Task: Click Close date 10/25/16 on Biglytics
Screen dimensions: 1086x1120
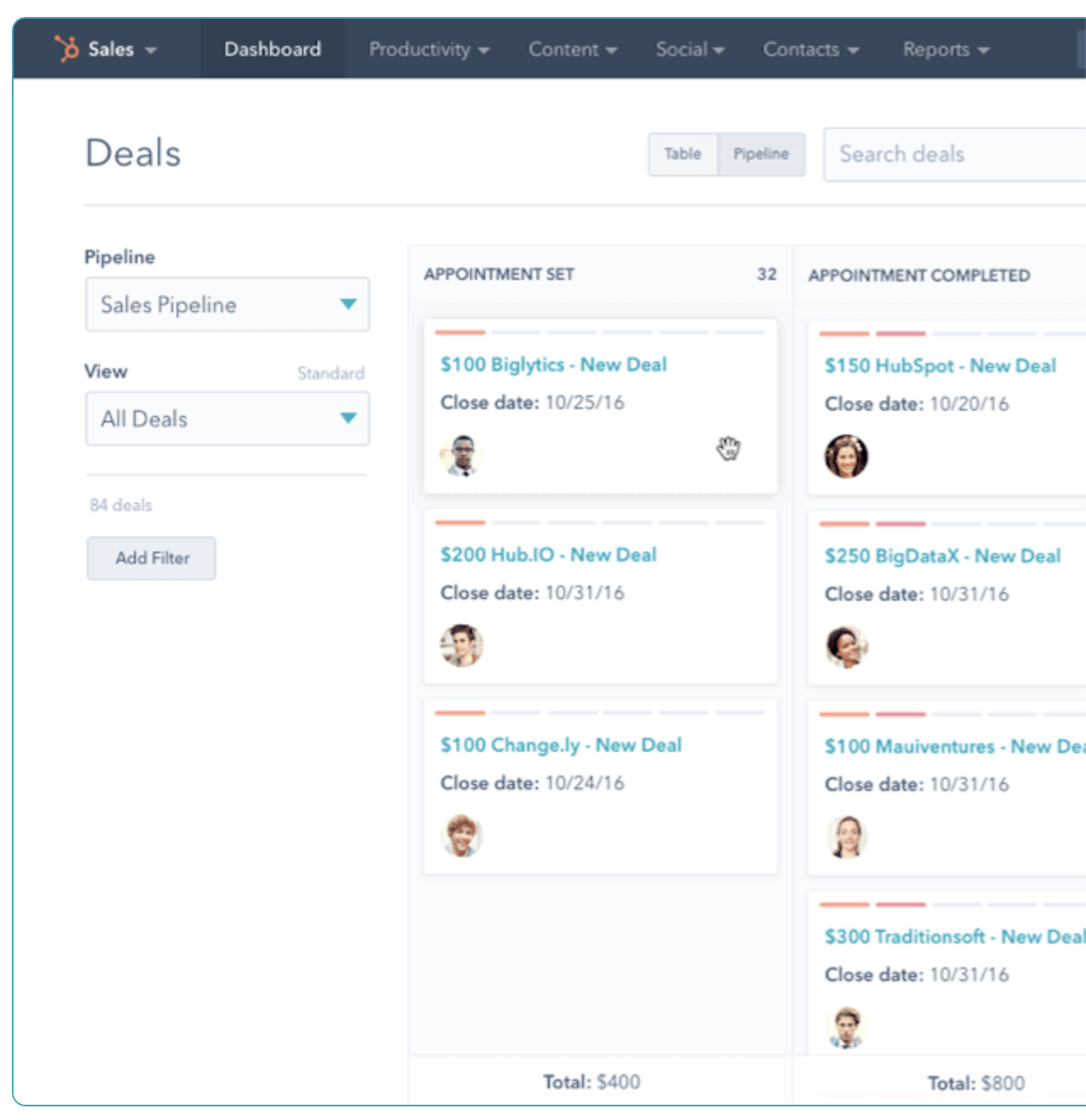Action: pos(532,403)
